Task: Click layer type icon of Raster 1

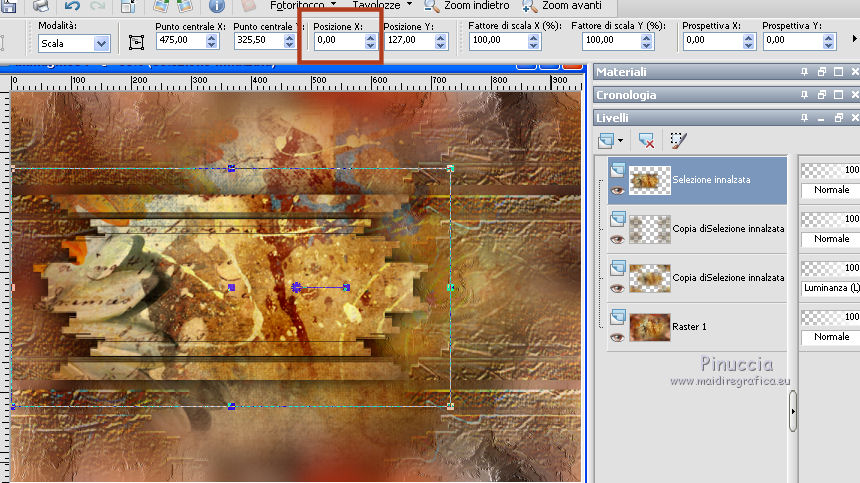Action: click(x=618, y=316)
